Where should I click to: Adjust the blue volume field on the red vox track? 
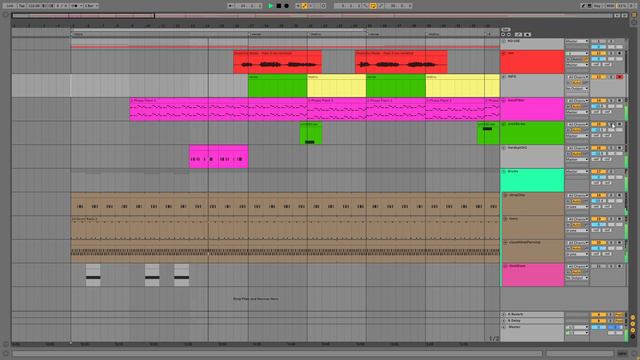click(598, 59)
